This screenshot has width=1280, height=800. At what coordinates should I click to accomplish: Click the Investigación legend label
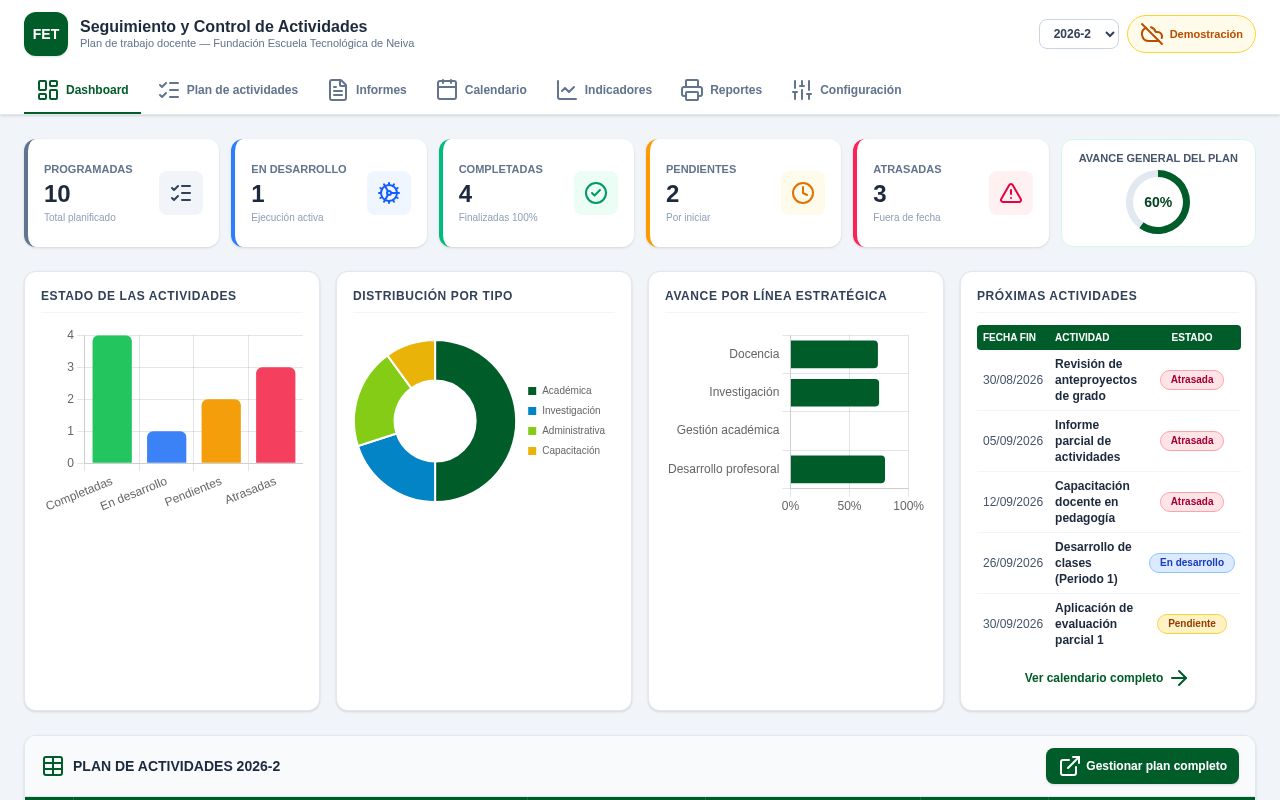571,411
